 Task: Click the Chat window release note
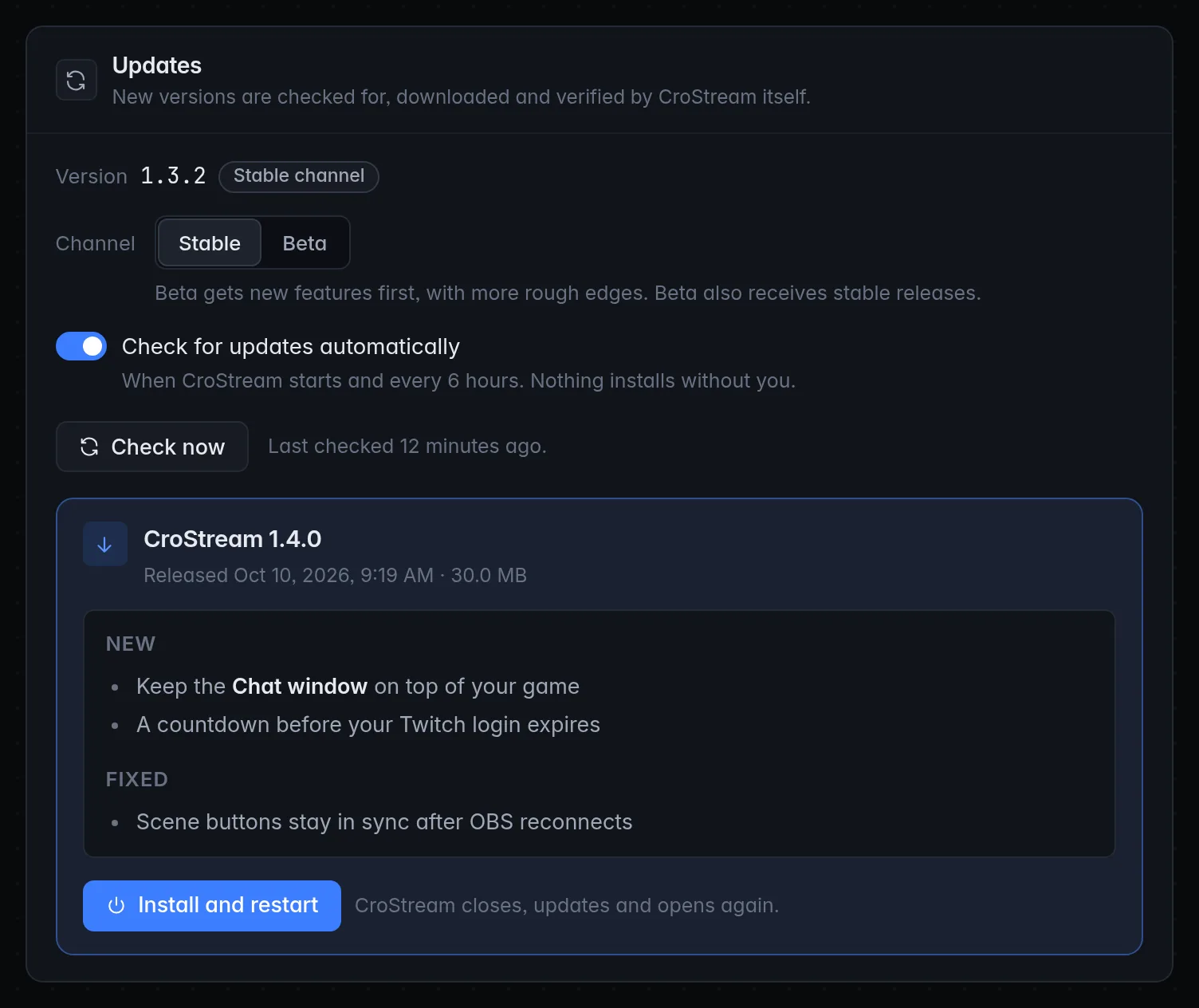[x=358, y=687]
